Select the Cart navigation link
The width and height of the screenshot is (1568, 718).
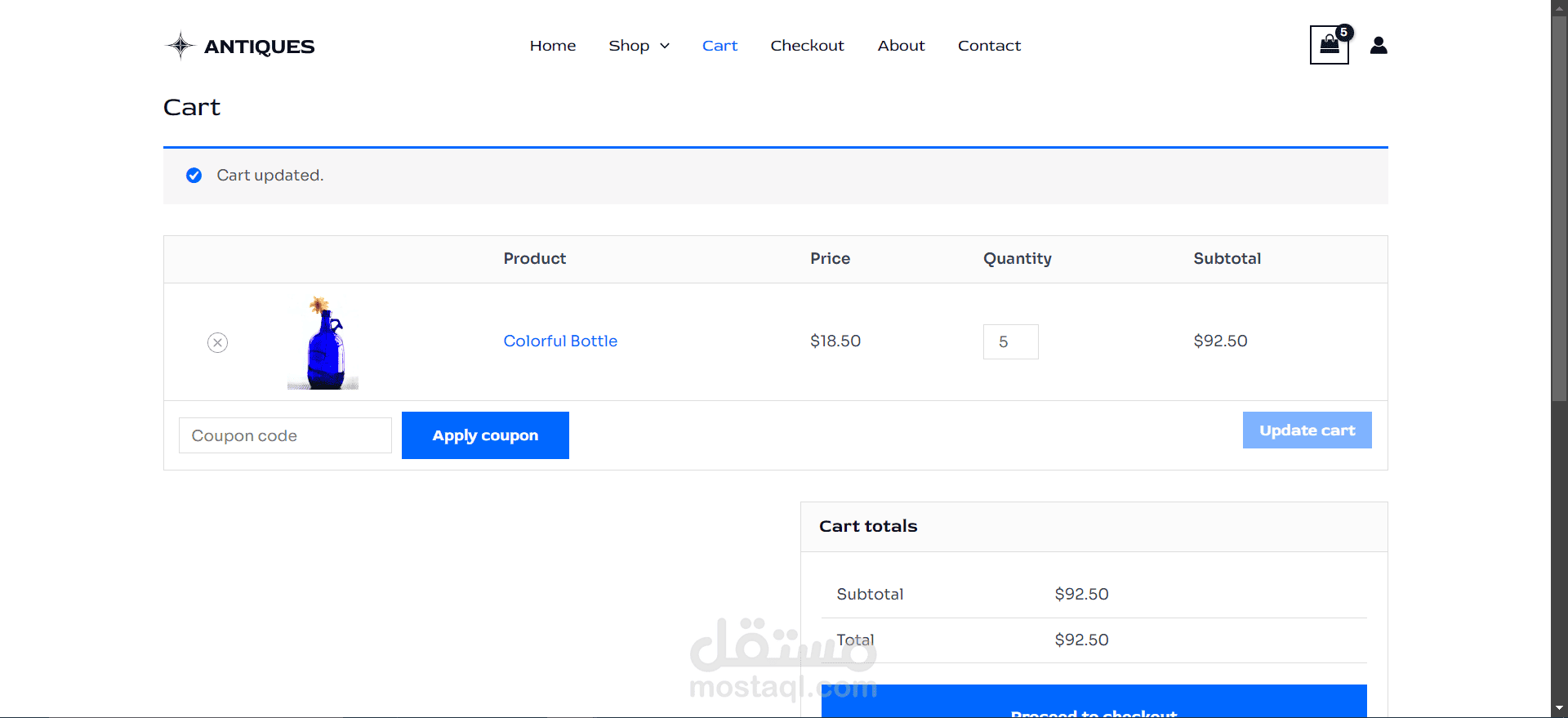tap(719, 46)
